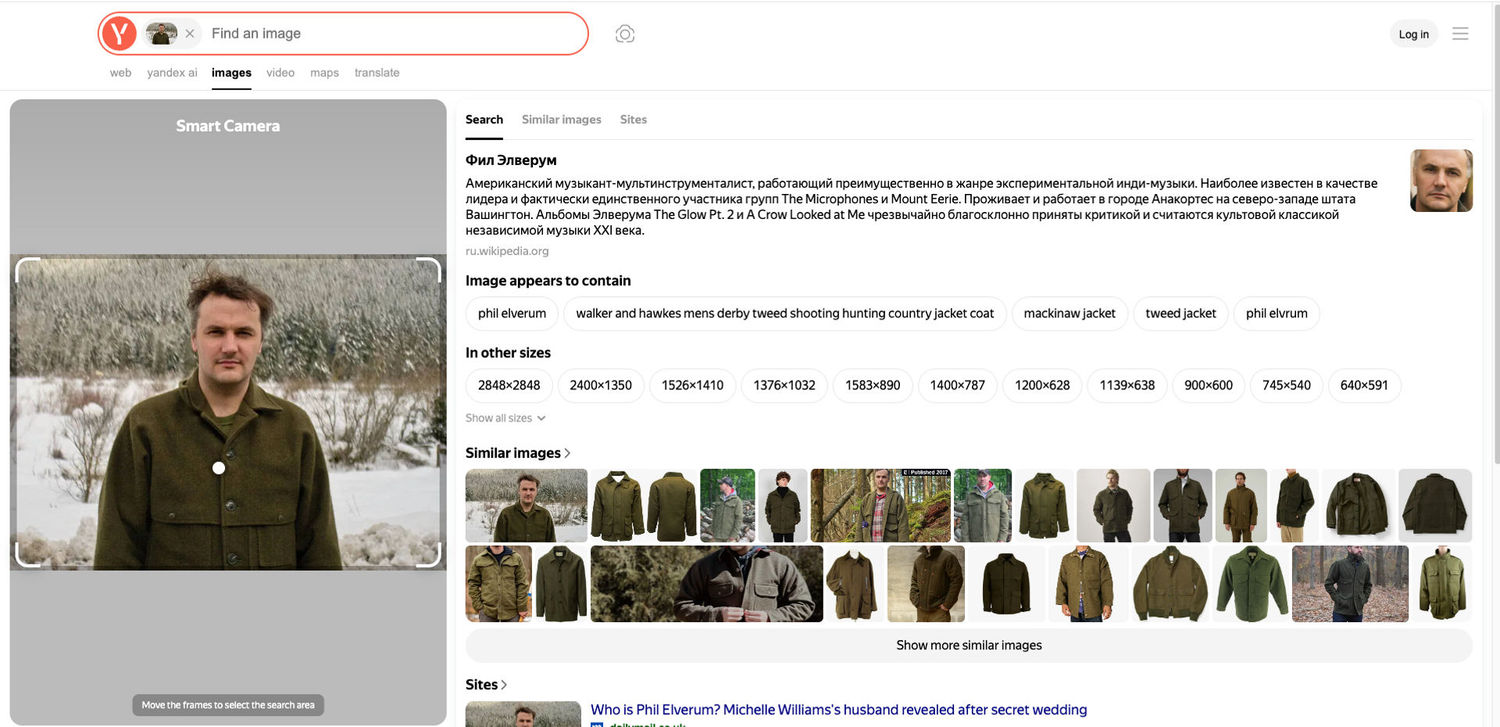Choose the 1526×1410 size
The width and height of the screenshot is (1500, 727).
(693, 385)
